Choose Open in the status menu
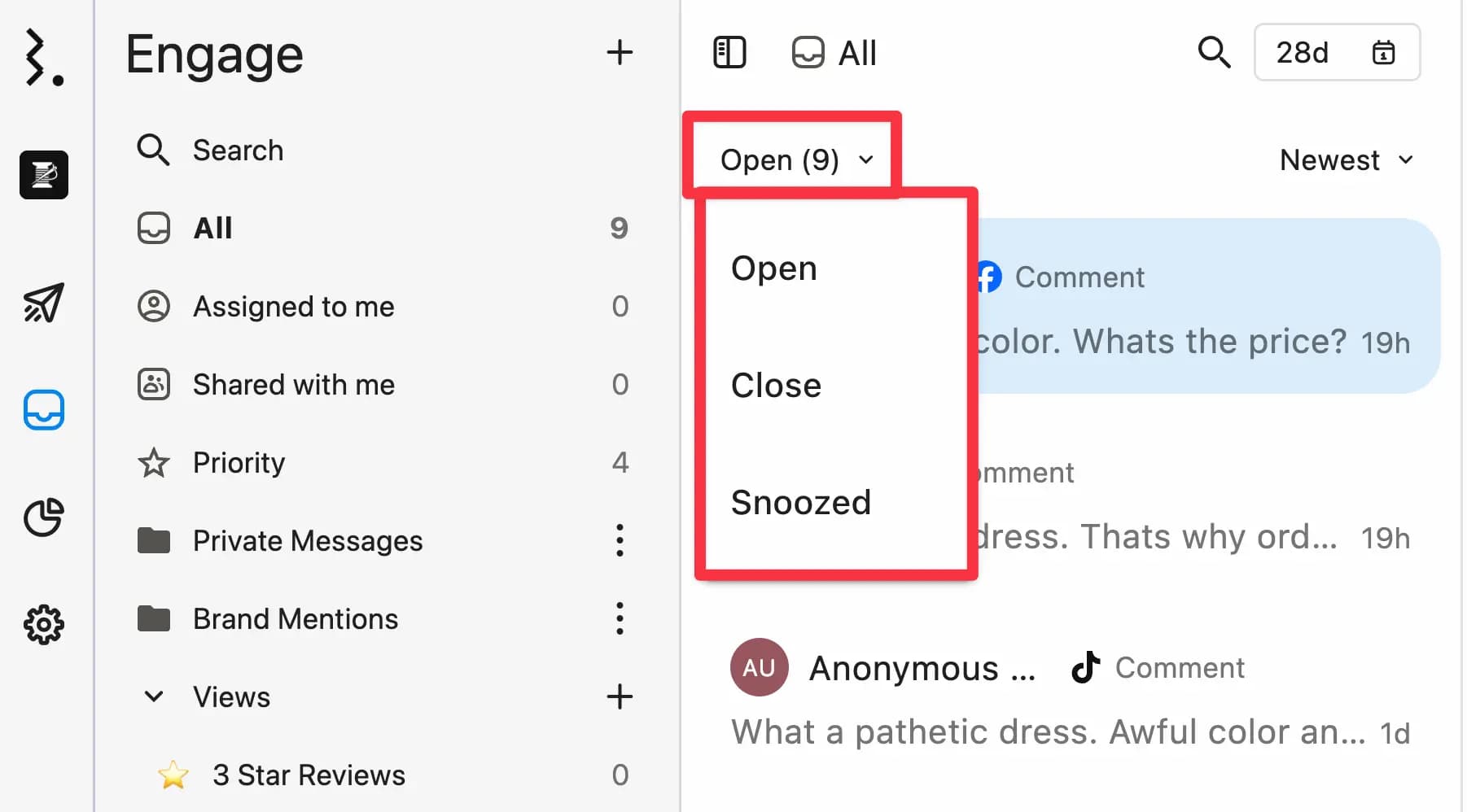Screen dimensions: 1467x812 773,268
